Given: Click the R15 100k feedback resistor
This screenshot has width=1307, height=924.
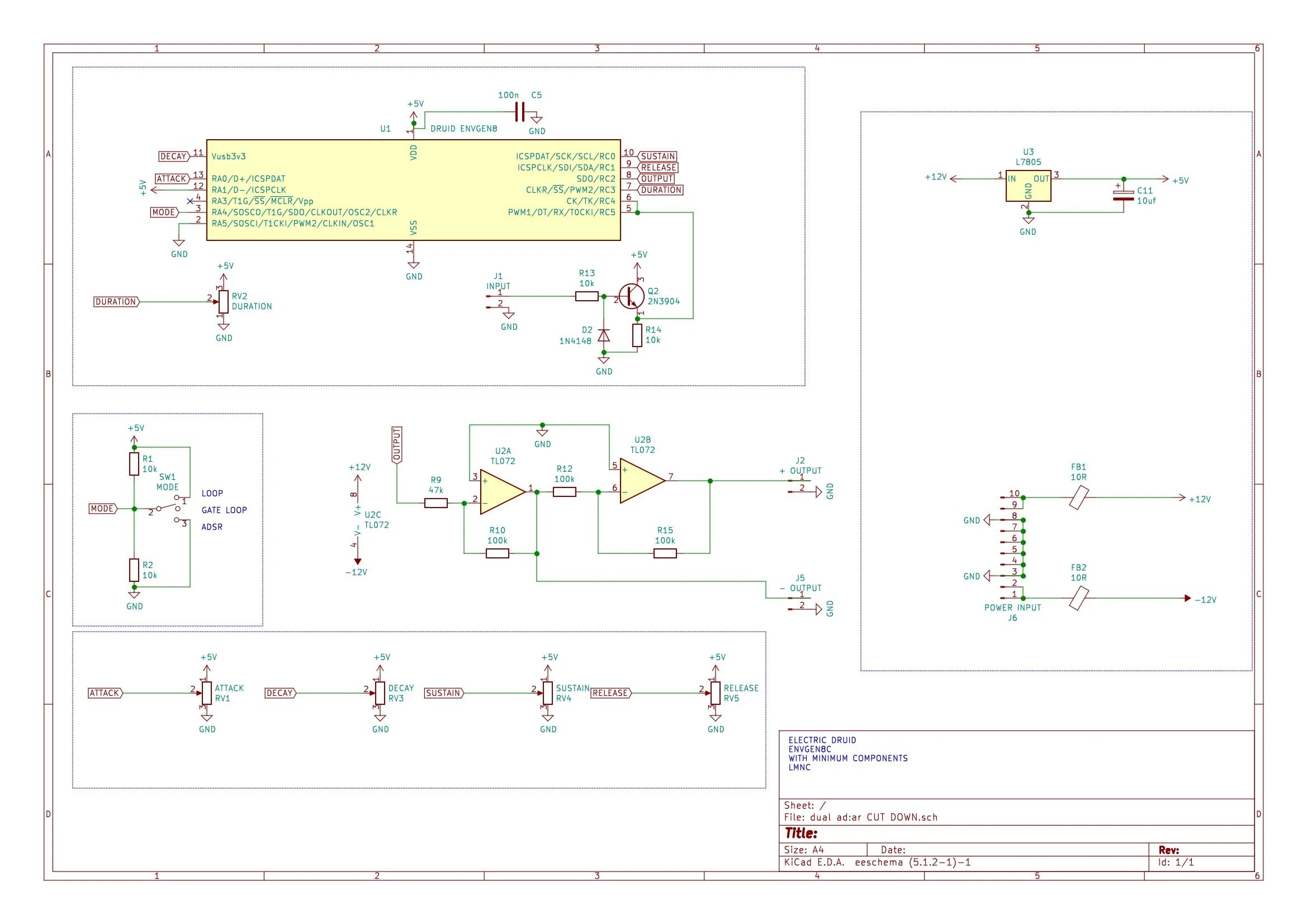Looking at the screenshot, I should [x=664, y=553].
